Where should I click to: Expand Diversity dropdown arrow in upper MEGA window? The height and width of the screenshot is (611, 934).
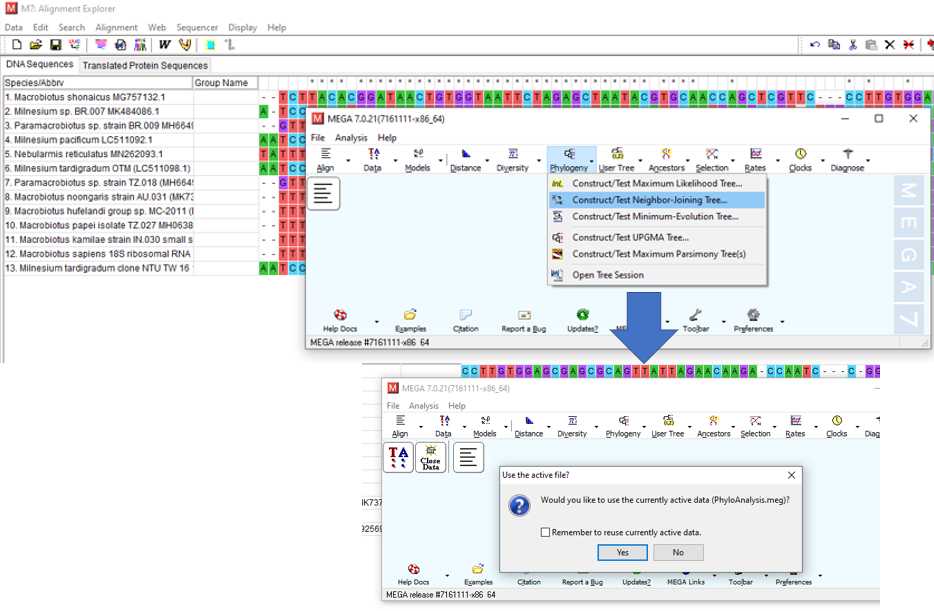tap(540, 161)
